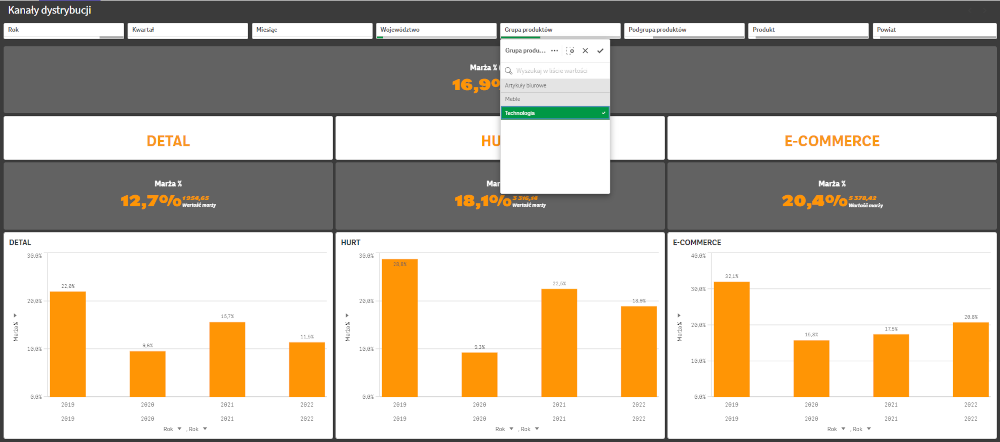The width and height of the screenshot is (1000, 442).
Task: Expand the Marża % axis arrow on DETAL chart
Action: [x=15, y=314]
